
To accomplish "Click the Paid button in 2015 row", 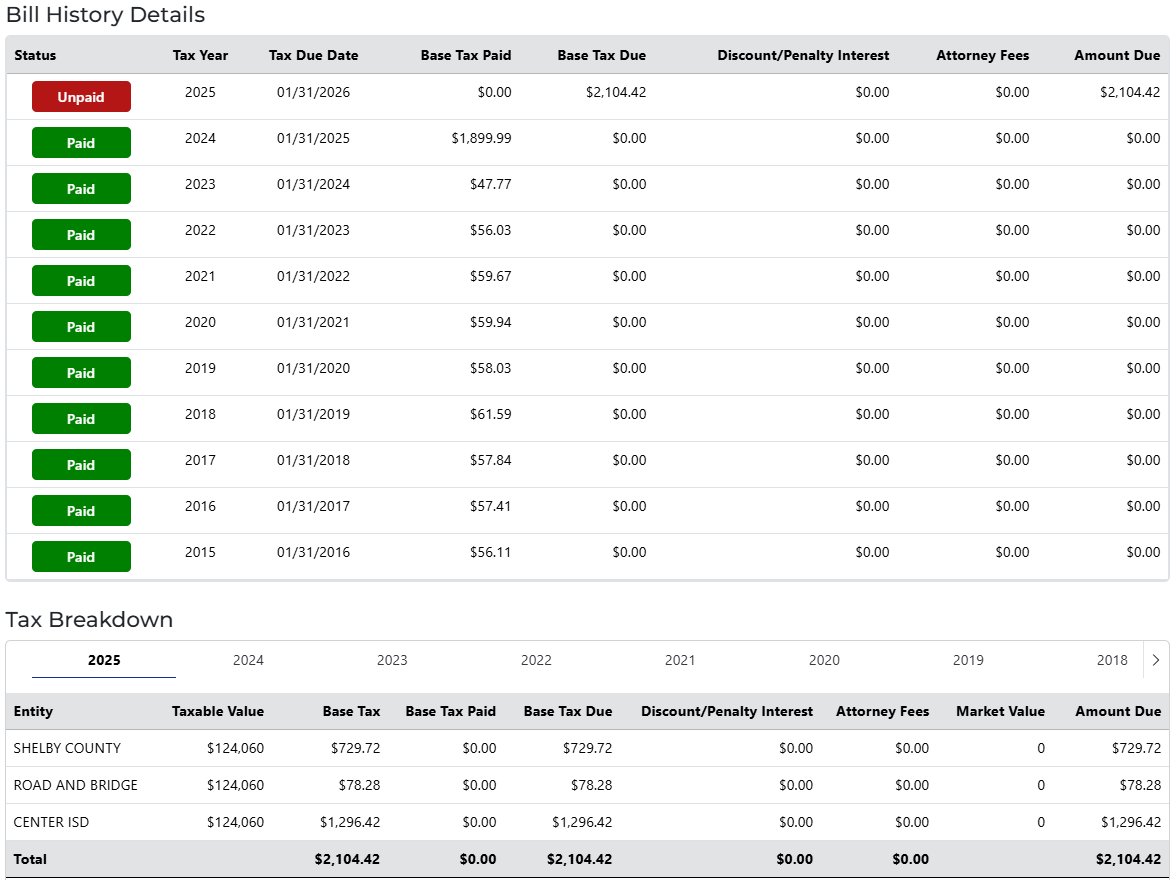I will click(81, 557).
